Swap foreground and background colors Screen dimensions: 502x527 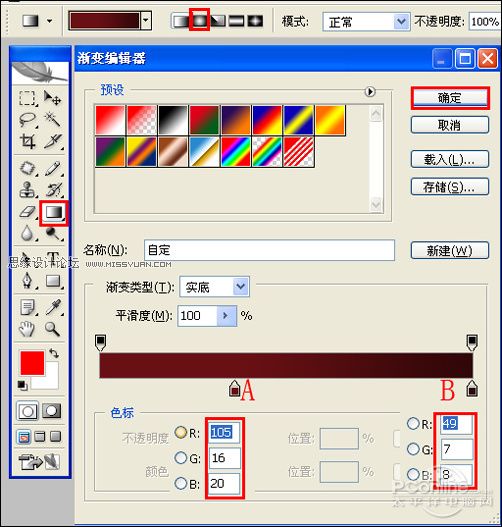click(54, 353)
